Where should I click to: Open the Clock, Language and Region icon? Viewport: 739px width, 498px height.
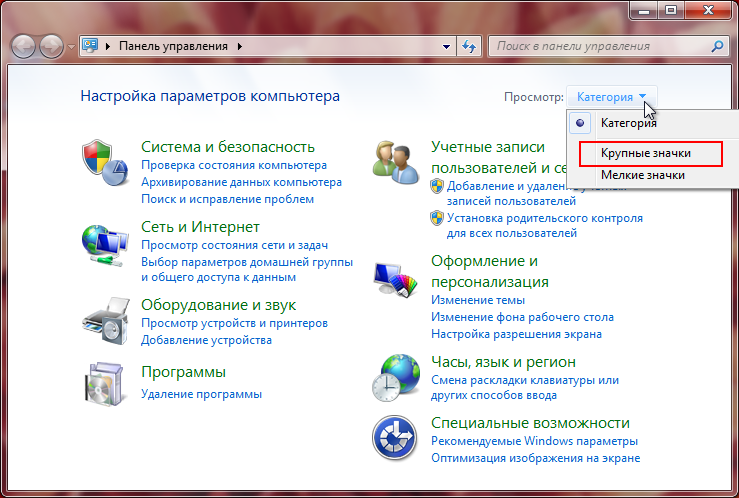click(395, 377)
